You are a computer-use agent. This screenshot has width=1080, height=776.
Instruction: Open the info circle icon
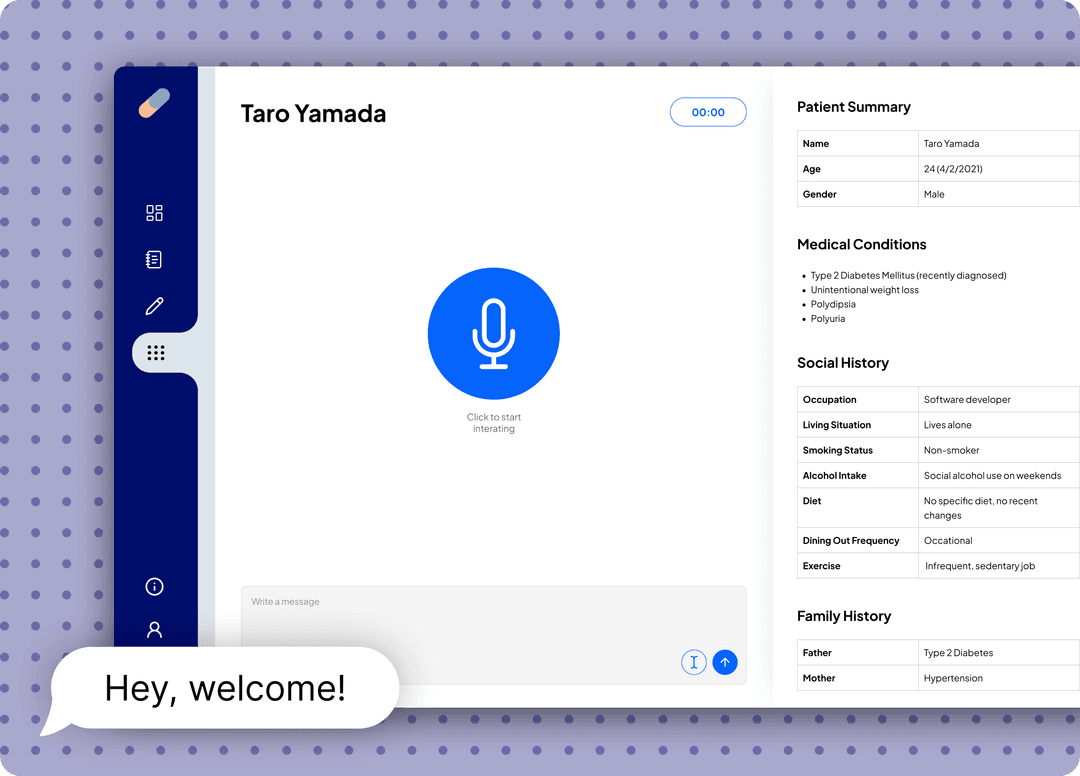pyautogui.click(x=154, y=587)
